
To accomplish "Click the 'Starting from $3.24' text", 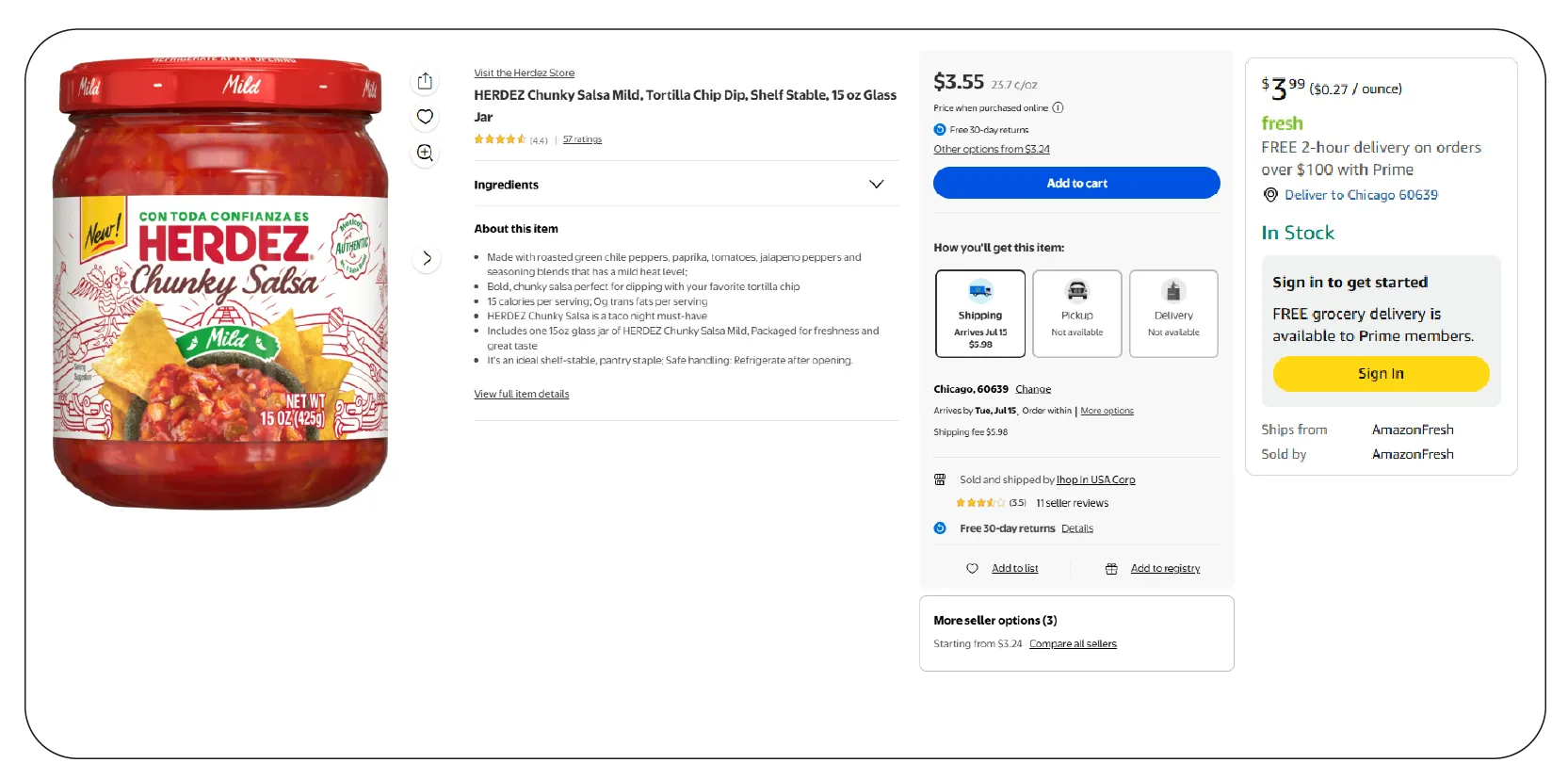I will [x=977, y=644].
